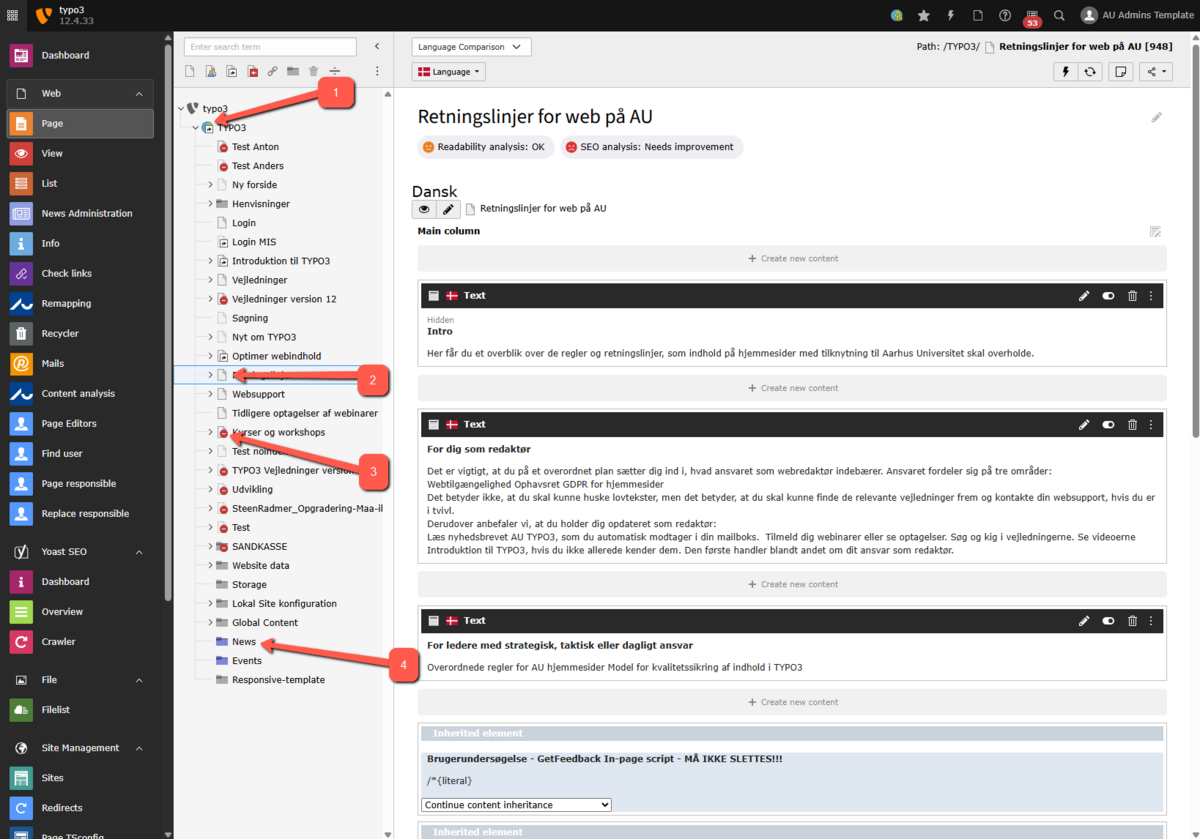The height and width of the screenshot is (839, 1200).
Task: Click the page tree search term field
Action: [270, 47]
